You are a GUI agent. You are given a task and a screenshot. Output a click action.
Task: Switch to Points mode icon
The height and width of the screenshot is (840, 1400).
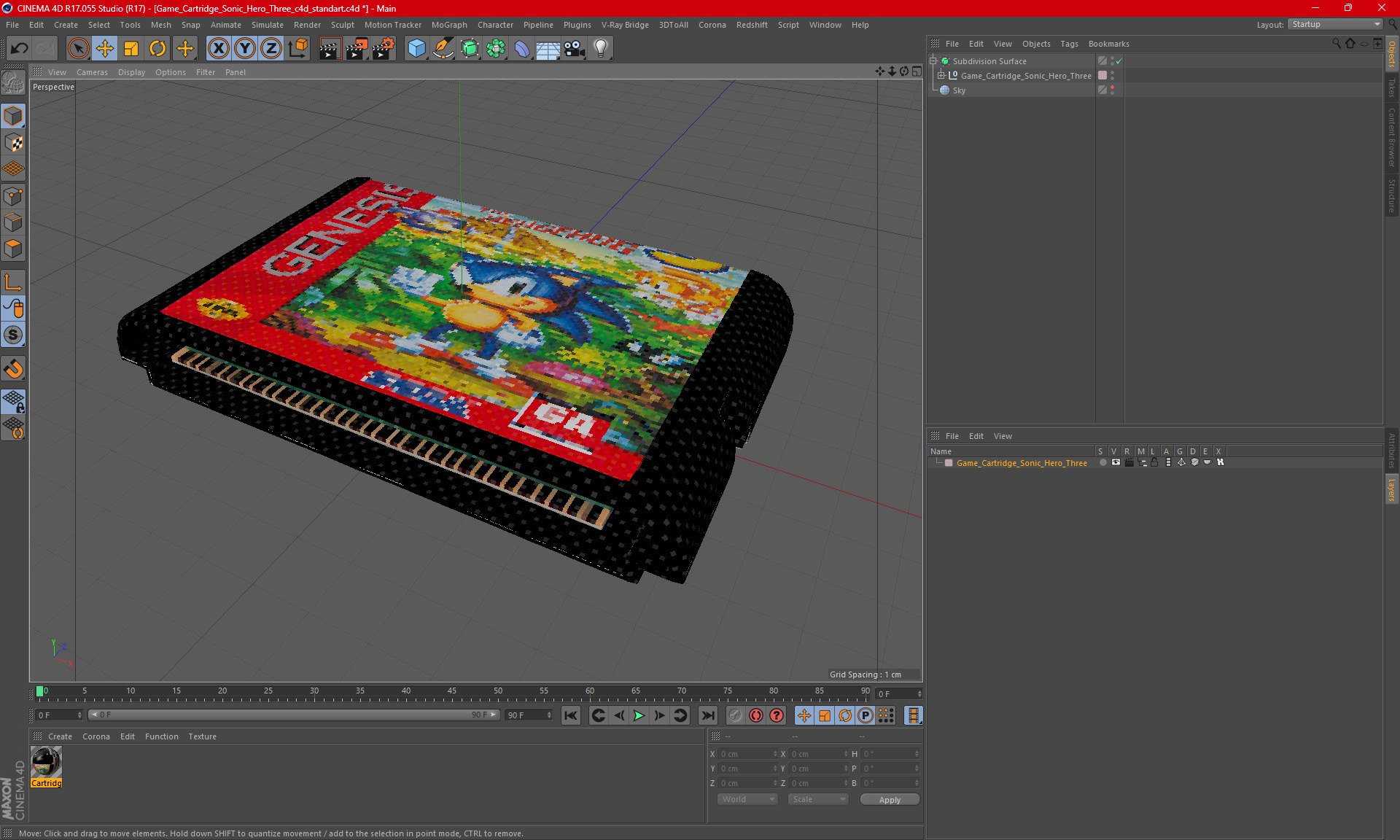(13, 196)
